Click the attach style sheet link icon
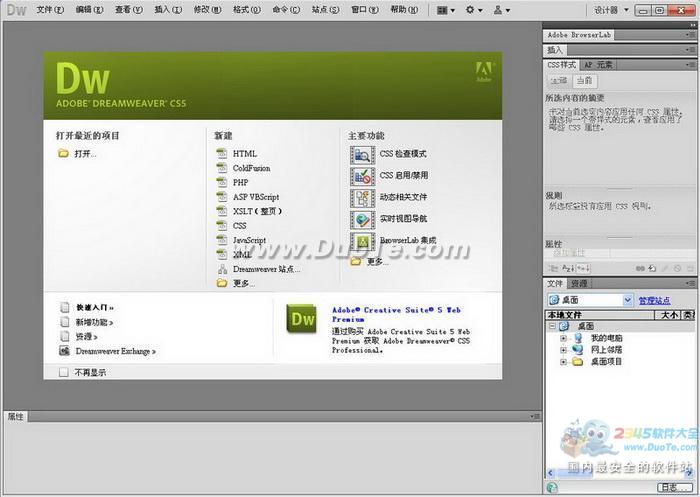 [x=640, y=268]
